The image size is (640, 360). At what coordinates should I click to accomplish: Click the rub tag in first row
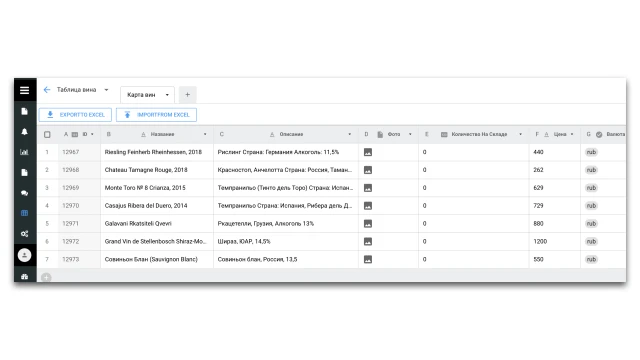(591, 152)
